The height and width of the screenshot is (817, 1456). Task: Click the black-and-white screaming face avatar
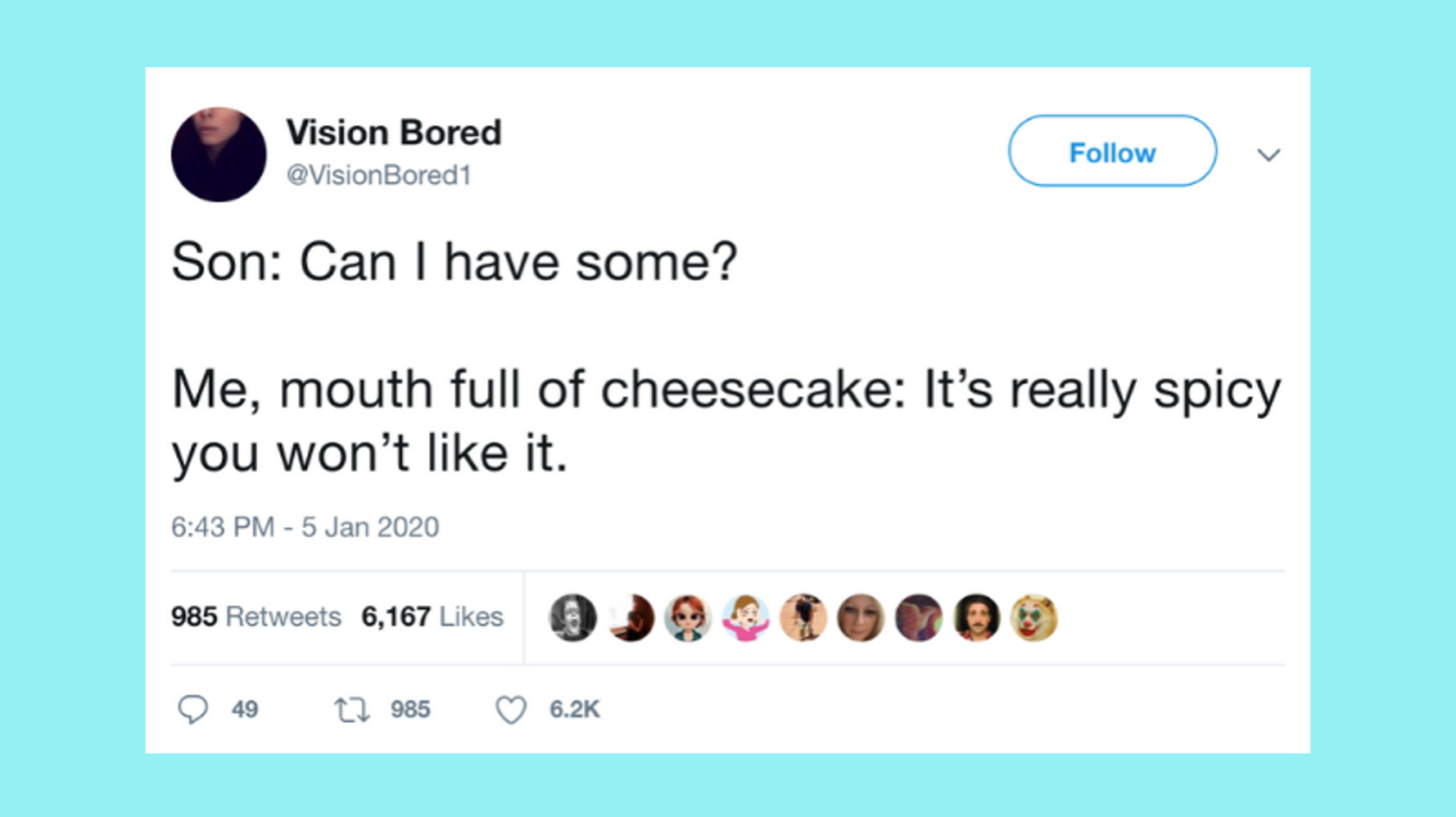click(572, 617)
